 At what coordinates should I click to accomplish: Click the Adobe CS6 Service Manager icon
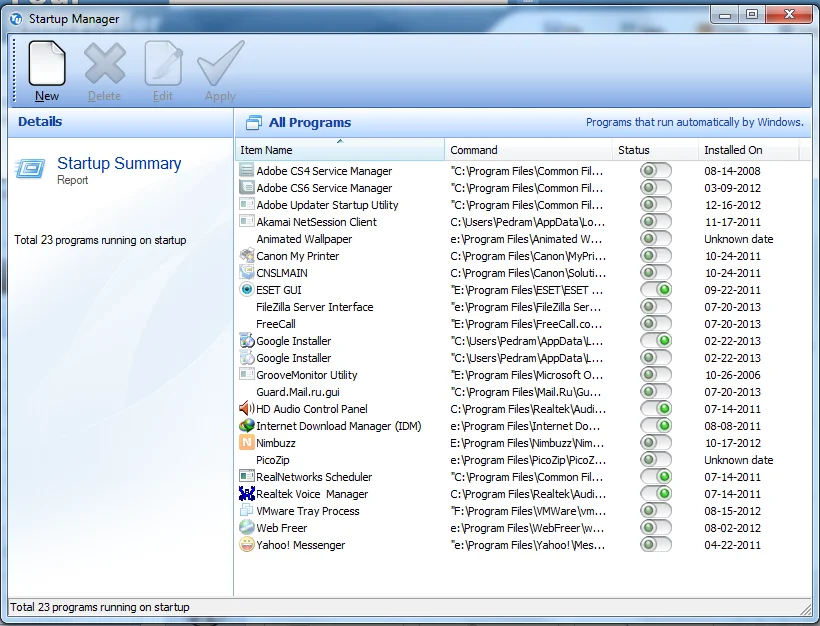tap(246, 187)
